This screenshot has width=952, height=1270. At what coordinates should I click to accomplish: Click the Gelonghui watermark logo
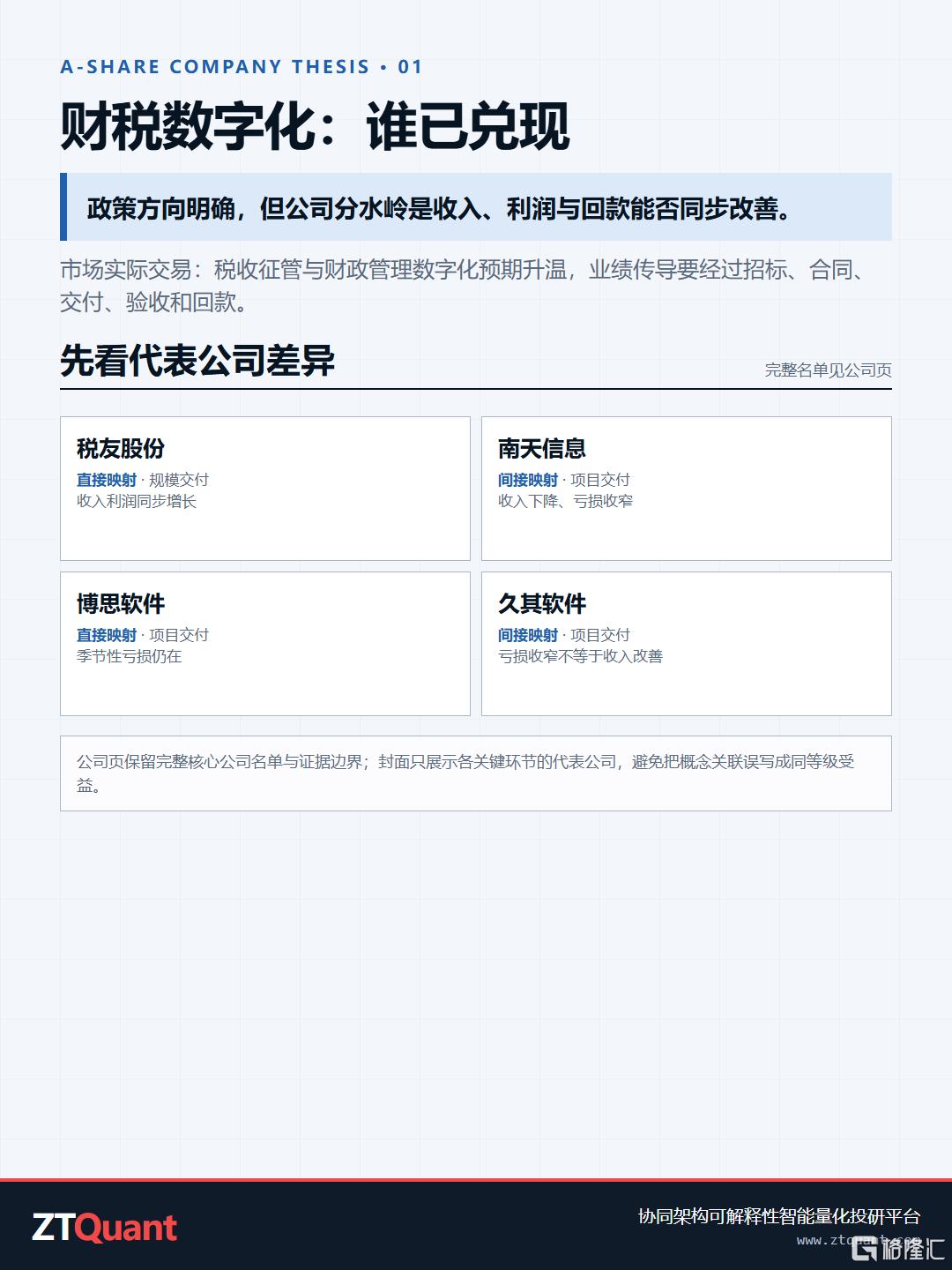[x=897, y=1247]
